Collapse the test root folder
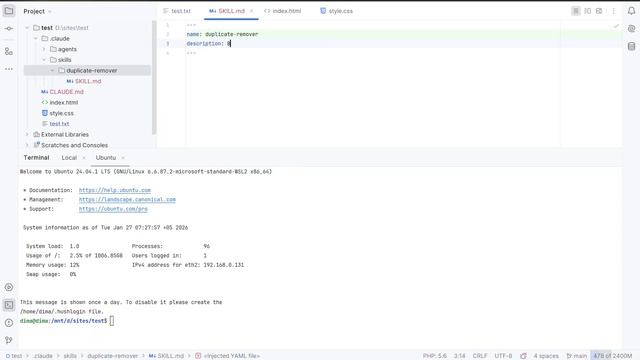 coord(27,28)
